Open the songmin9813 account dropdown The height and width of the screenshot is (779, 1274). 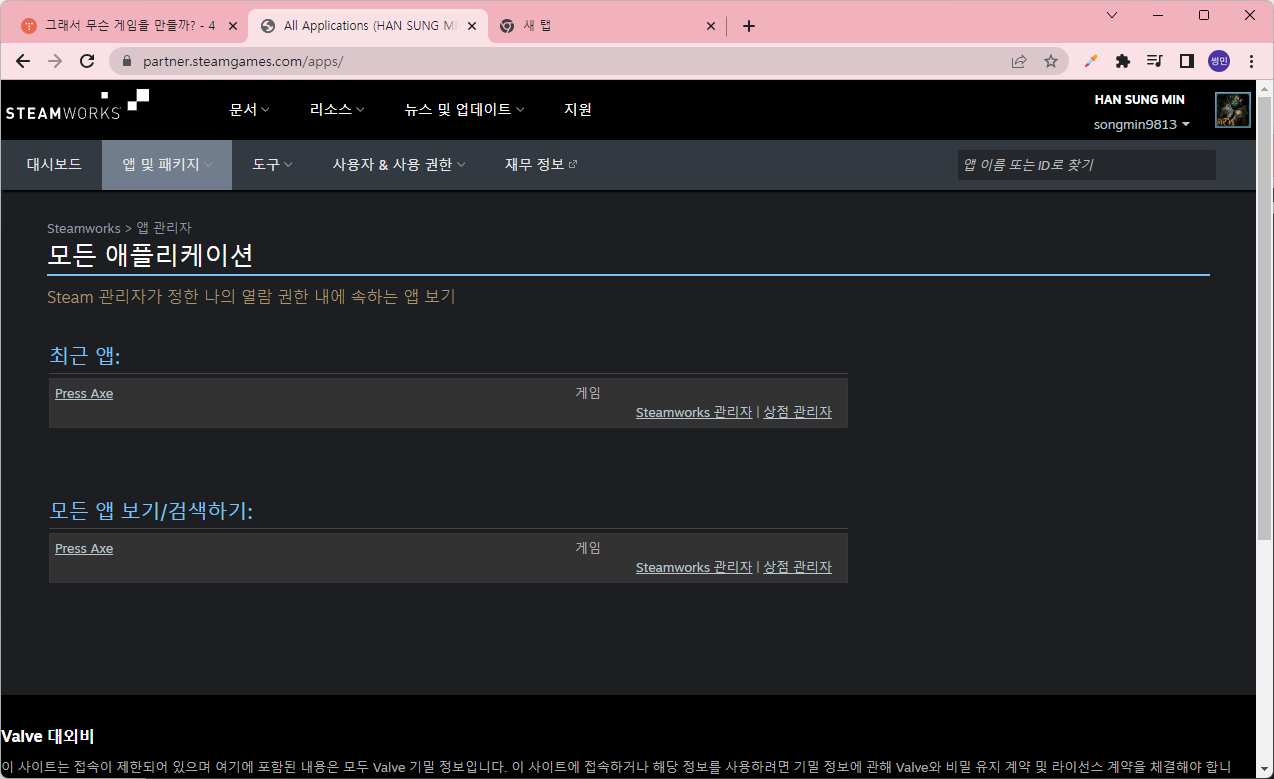[1142, 124]
